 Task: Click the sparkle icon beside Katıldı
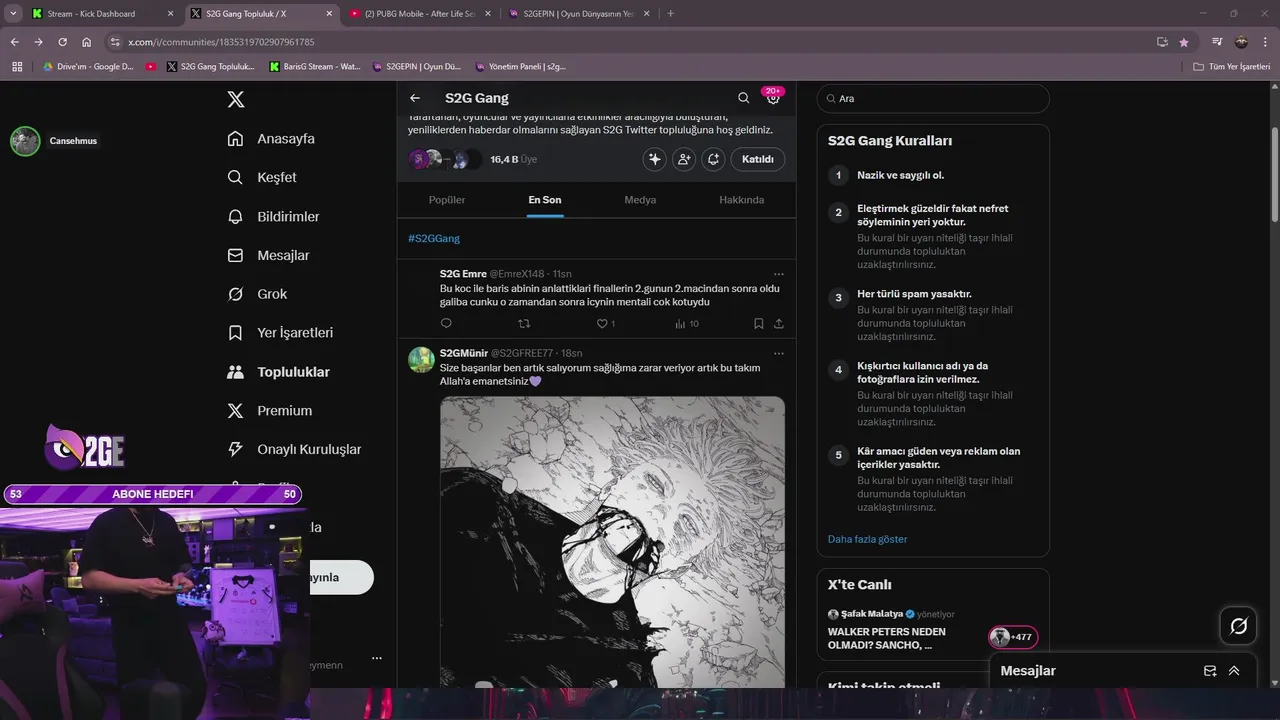[x=655, y=159]
